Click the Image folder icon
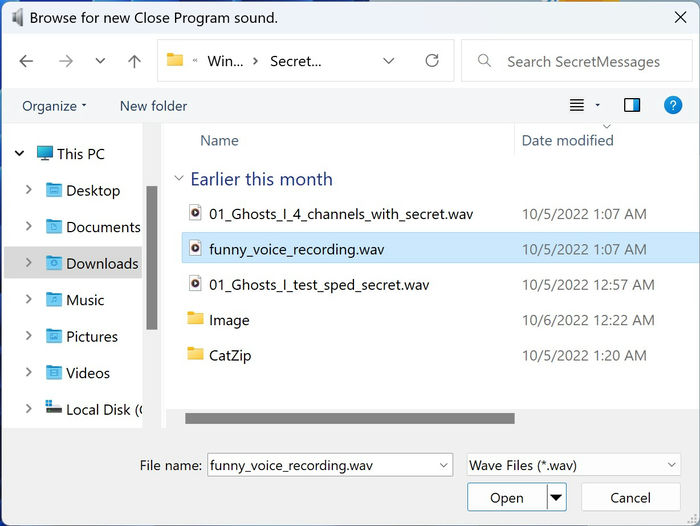The height and width of the screenshot is (526, 700). (195, 318)
